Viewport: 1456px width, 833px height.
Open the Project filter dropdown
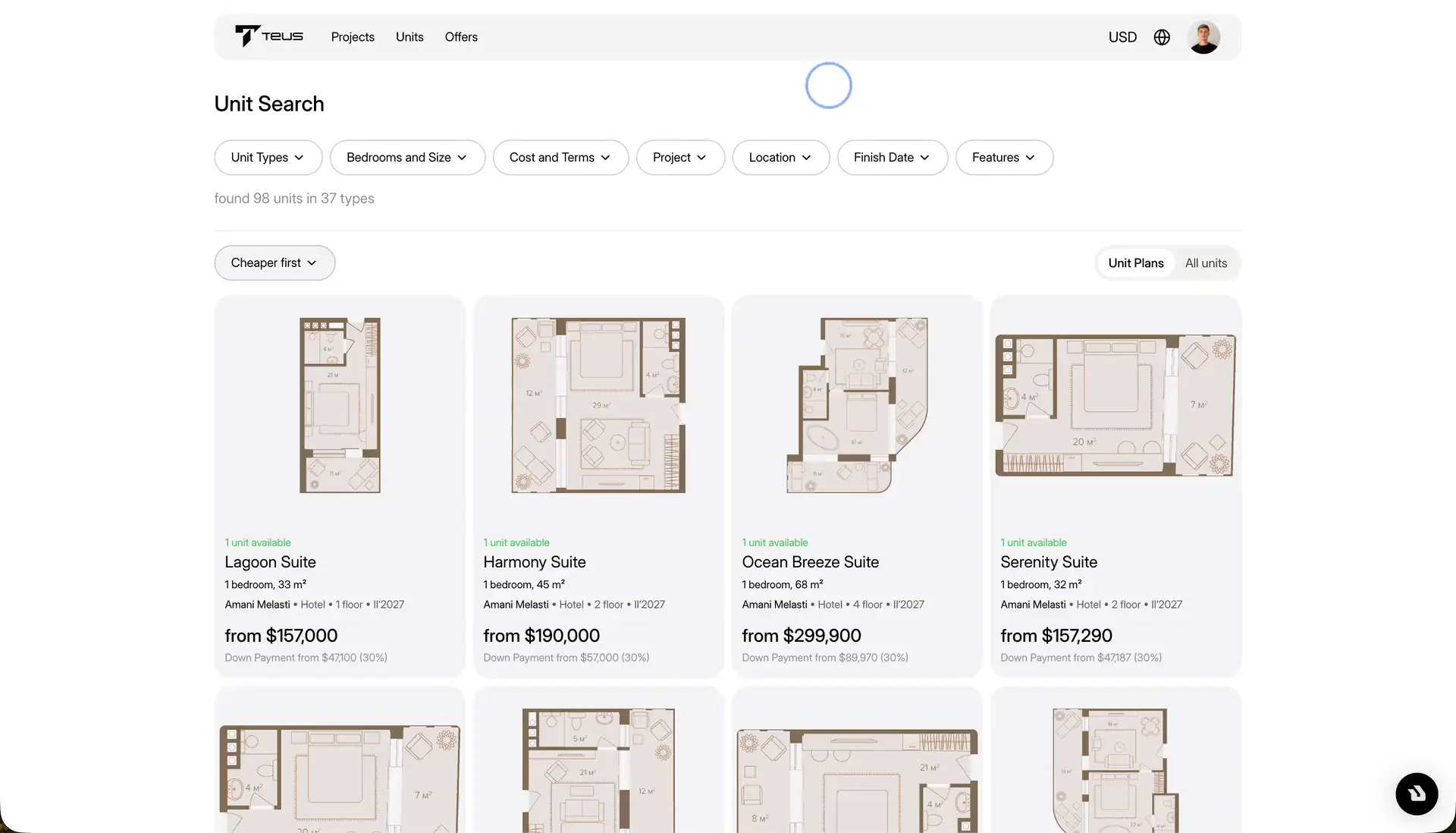coord(680,158)
